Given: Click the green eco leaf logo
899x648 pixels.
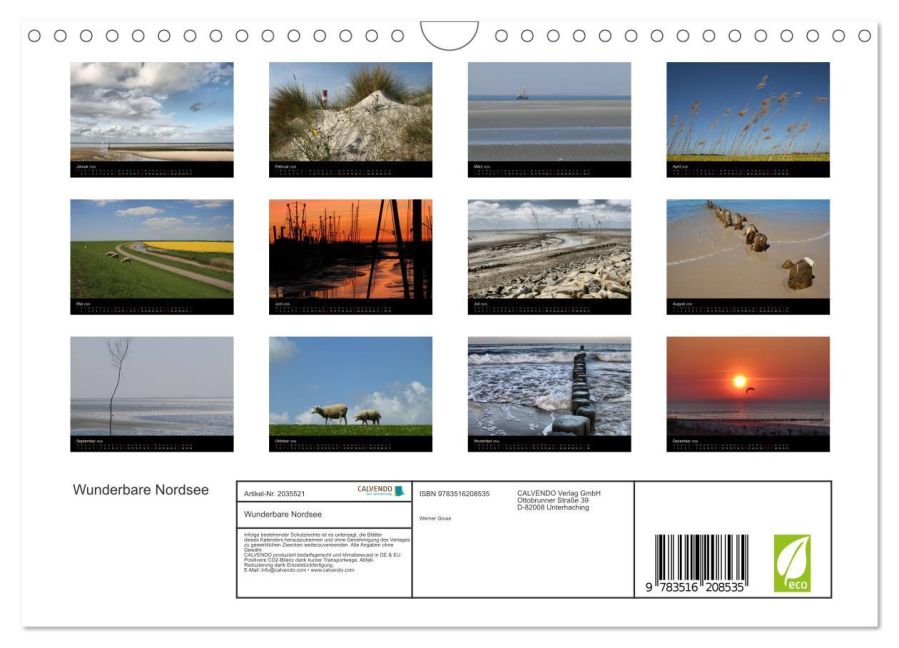Looking at the screenshot, I should click(x=792, y=563).
